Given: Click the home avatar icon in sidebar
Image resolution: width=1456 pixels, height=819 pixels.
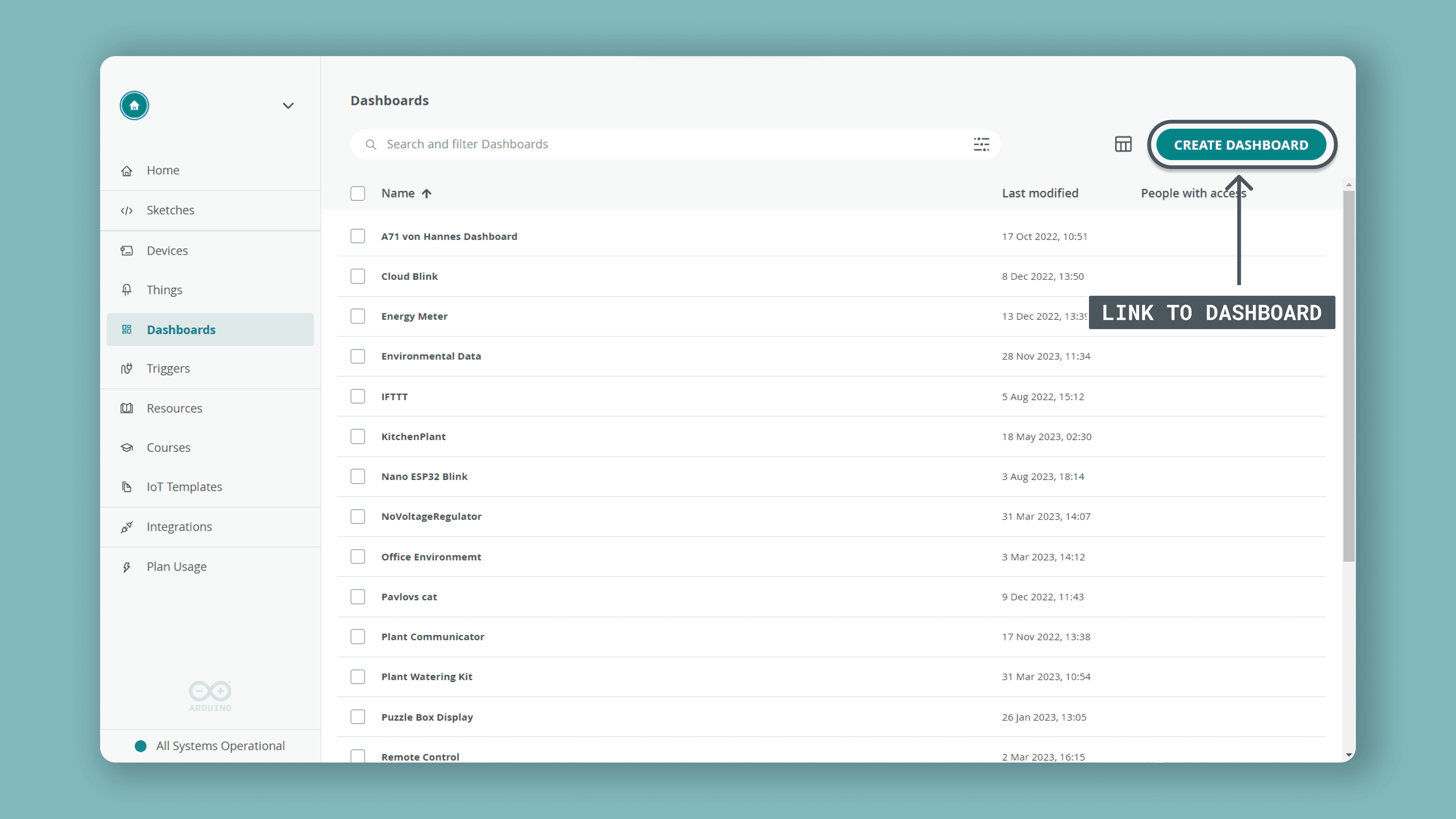Looking at the screenshot, I should pos(134,106).
